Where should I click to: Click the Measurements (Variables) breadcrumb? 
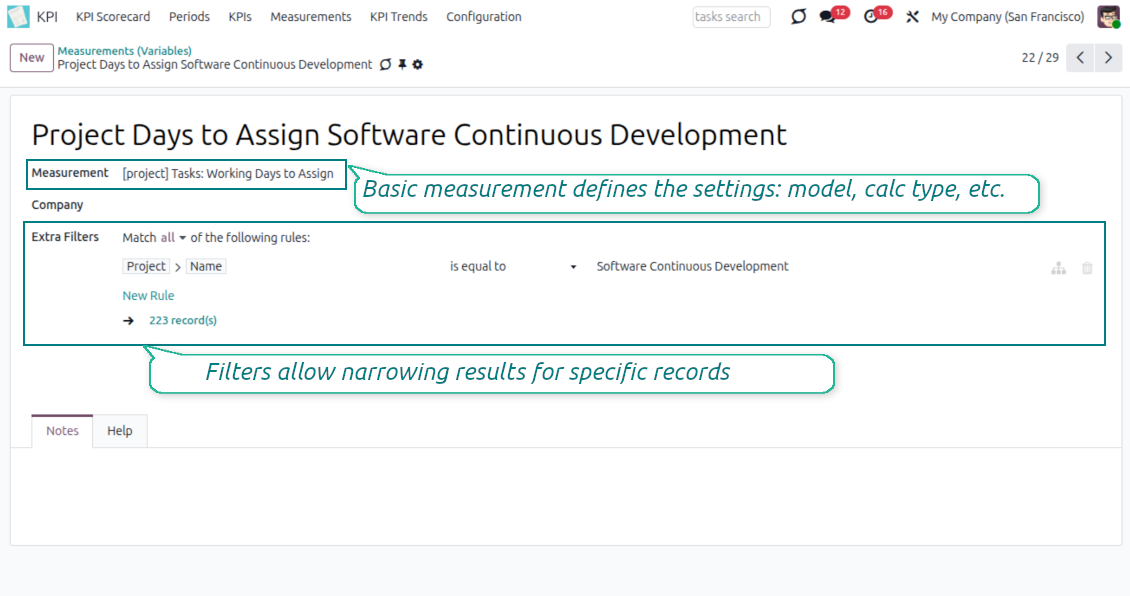point(124,51)
